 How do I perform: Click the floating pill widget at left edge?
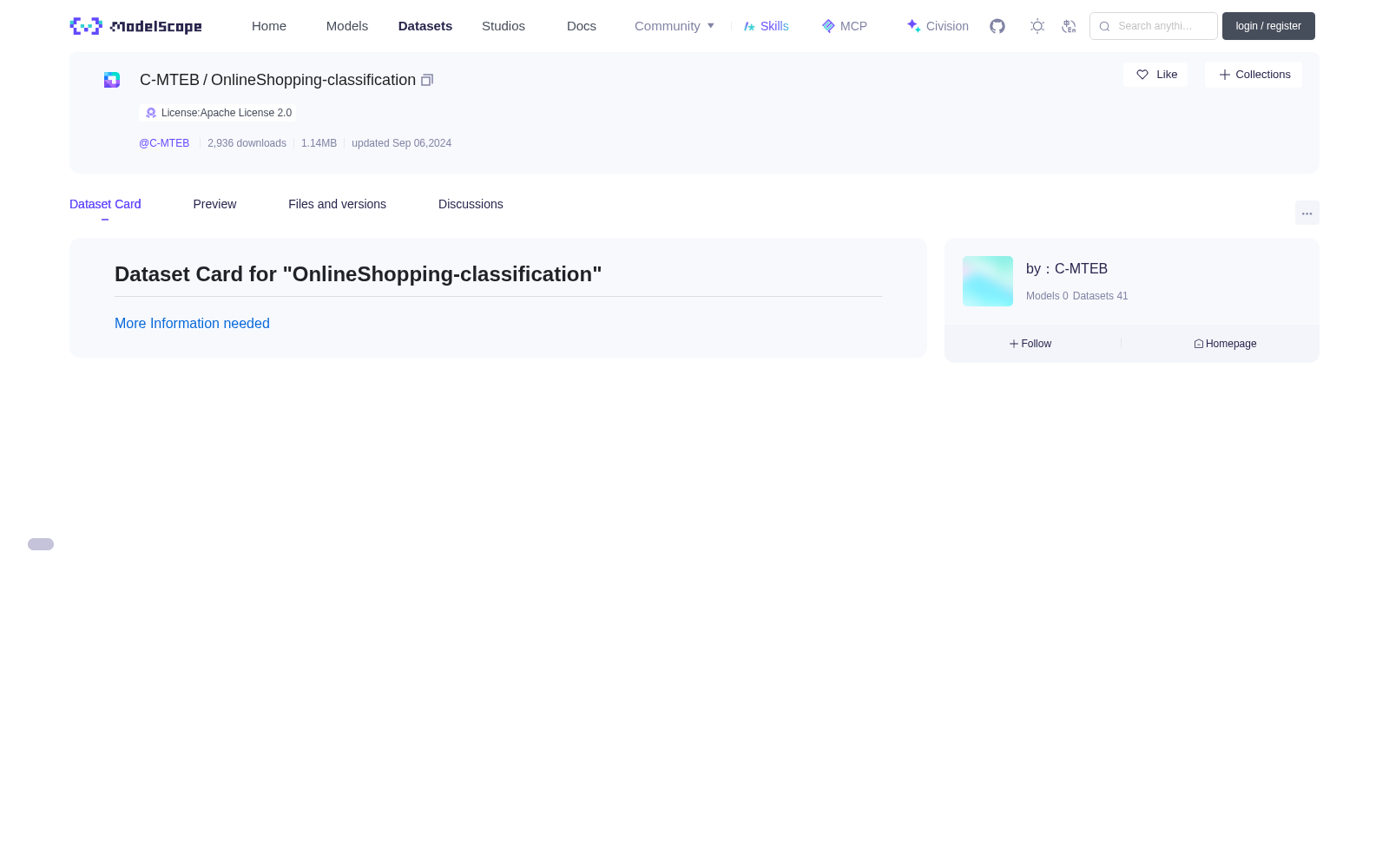tap(41, 544)
